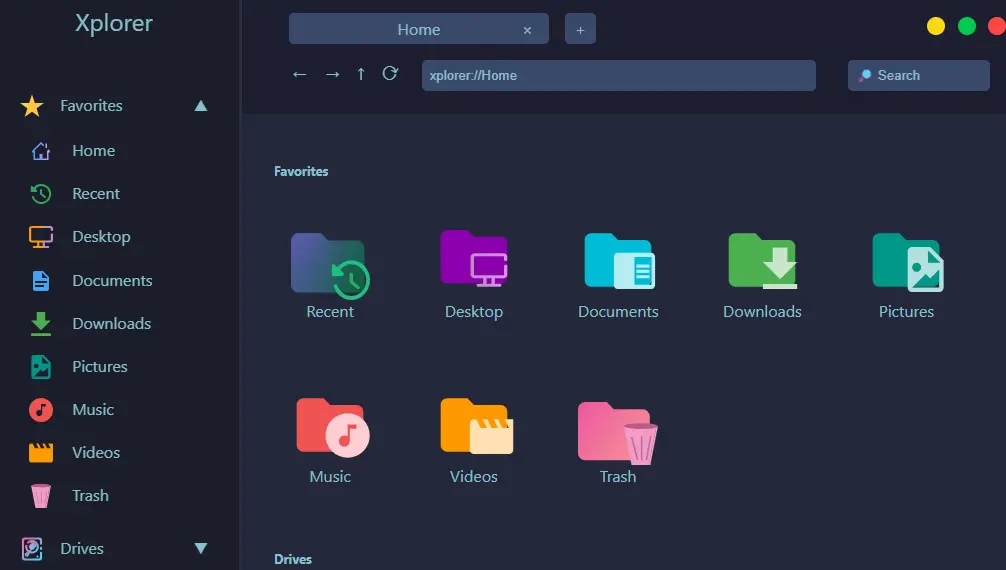Collapse the Favorites section with the triangle

tap(201, 106)
